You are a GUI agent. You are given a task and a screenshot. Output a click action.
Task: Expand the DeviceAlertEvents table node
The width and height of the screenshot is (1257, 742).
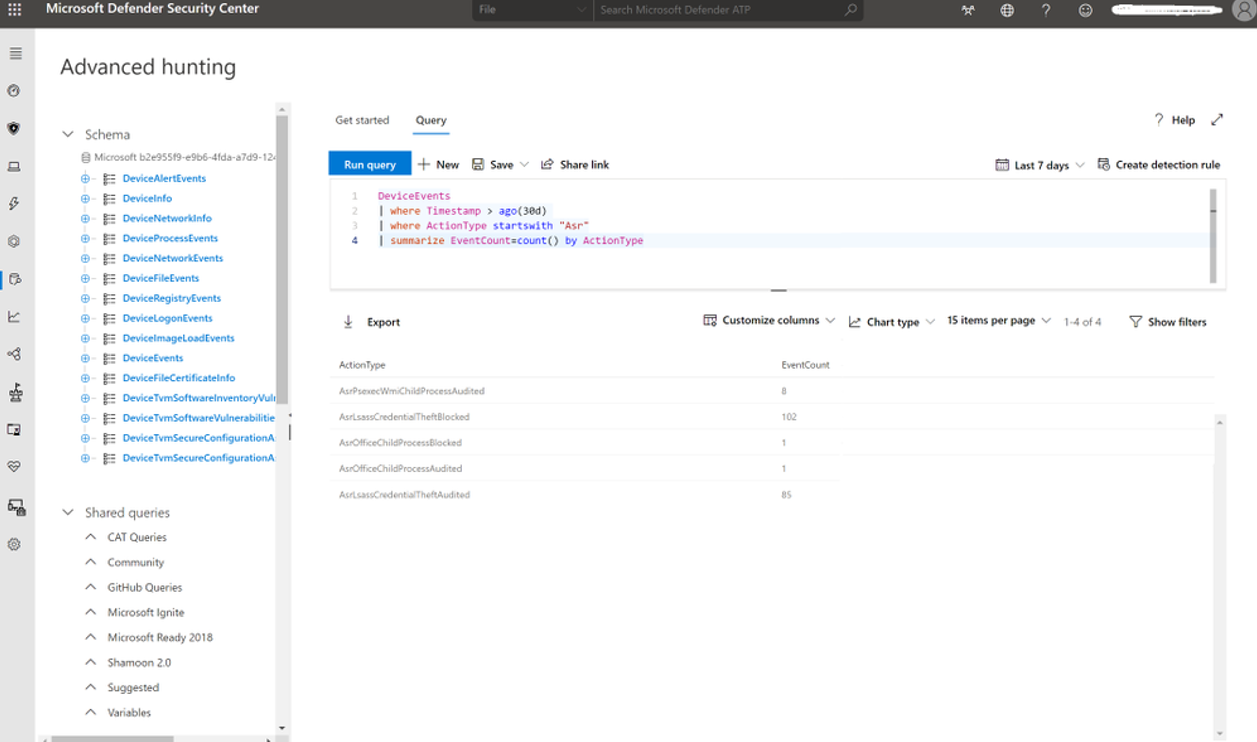pos(85,178)
